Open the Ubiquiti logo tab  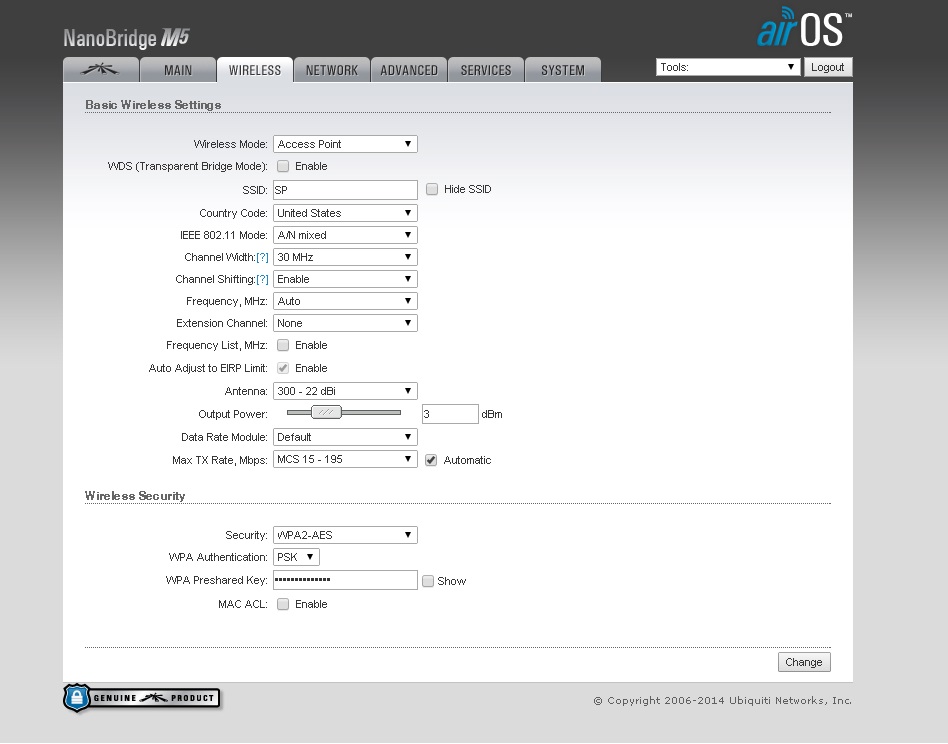pos(101,70)
